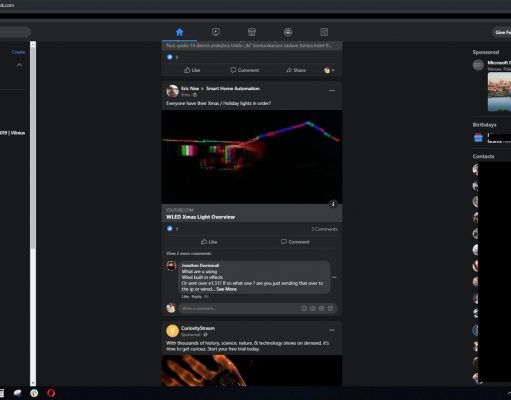This screenshot has height=400, width=511.
Task: Click the Write a comment field
Action: tap(258, 308)
